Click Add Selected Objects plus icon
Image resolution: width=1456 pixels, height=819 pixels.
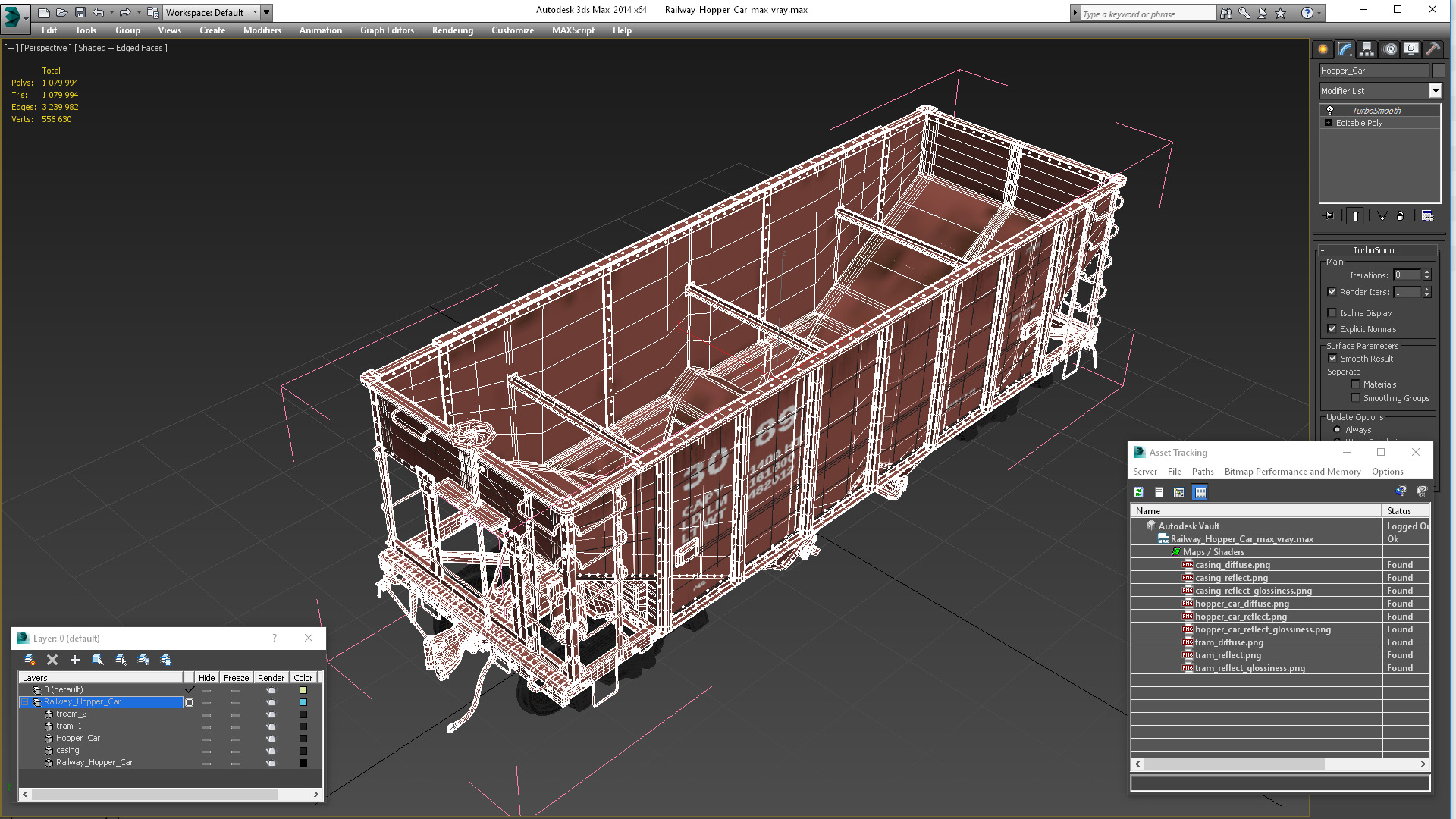click(x=75, y=660)
